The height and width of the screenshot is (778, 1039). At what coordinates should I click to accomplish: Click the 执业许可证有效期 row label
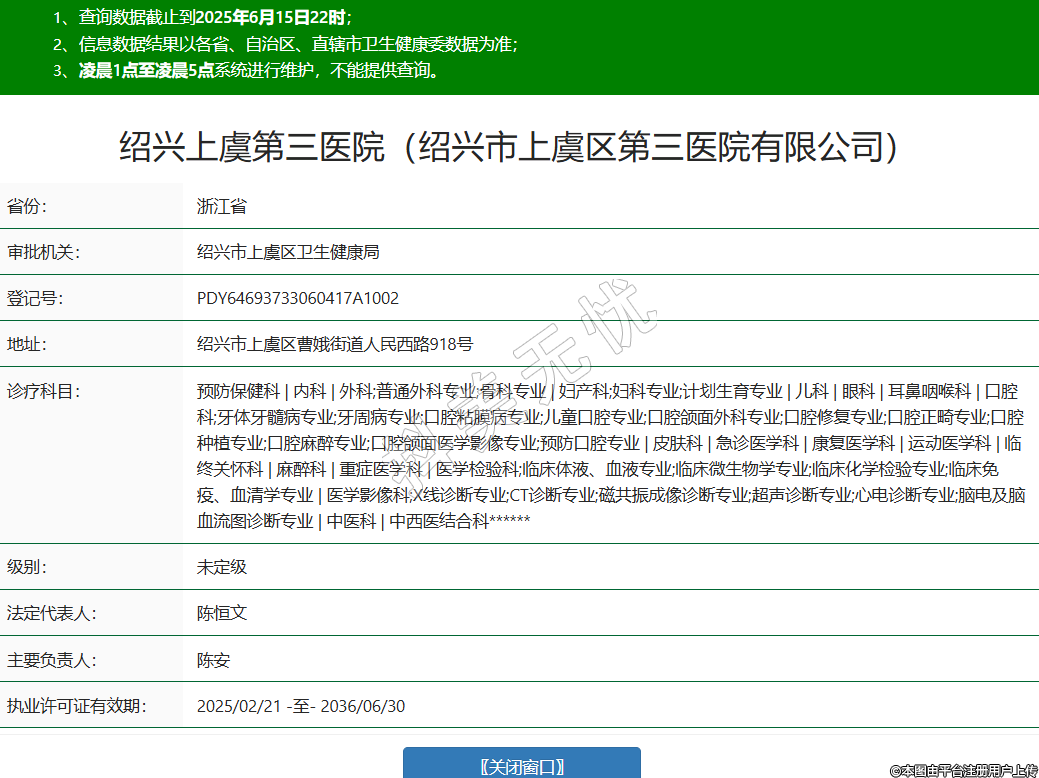77,706
